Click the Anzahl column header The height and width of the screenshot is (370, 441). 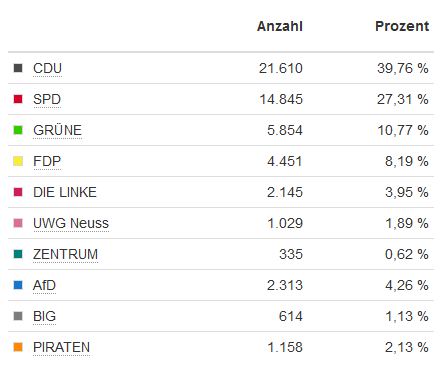pyautogui.click(x=280, y=26)
